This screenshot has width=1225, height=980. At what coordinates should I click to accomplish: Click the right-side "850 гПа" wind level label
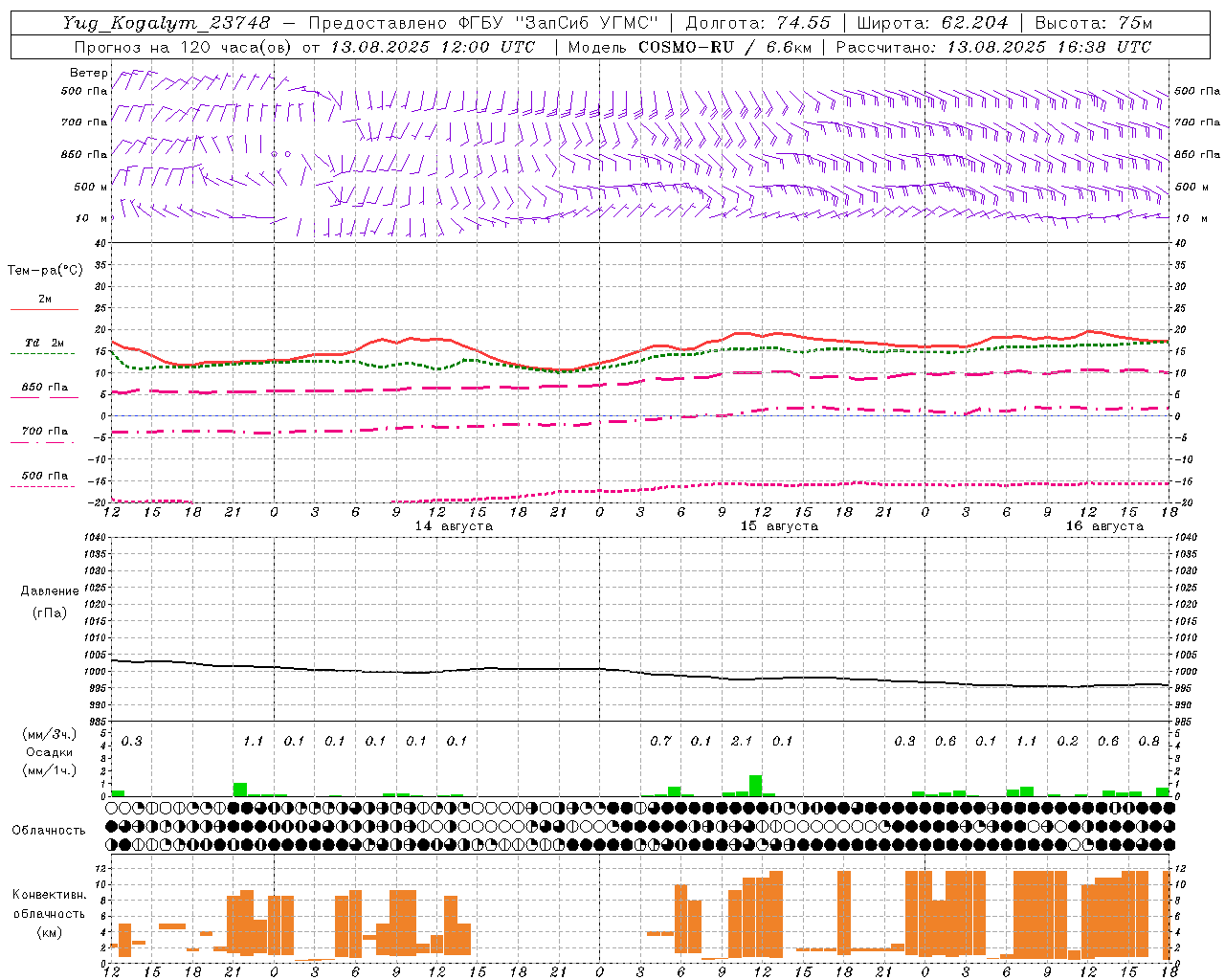tap(1197, 154)
